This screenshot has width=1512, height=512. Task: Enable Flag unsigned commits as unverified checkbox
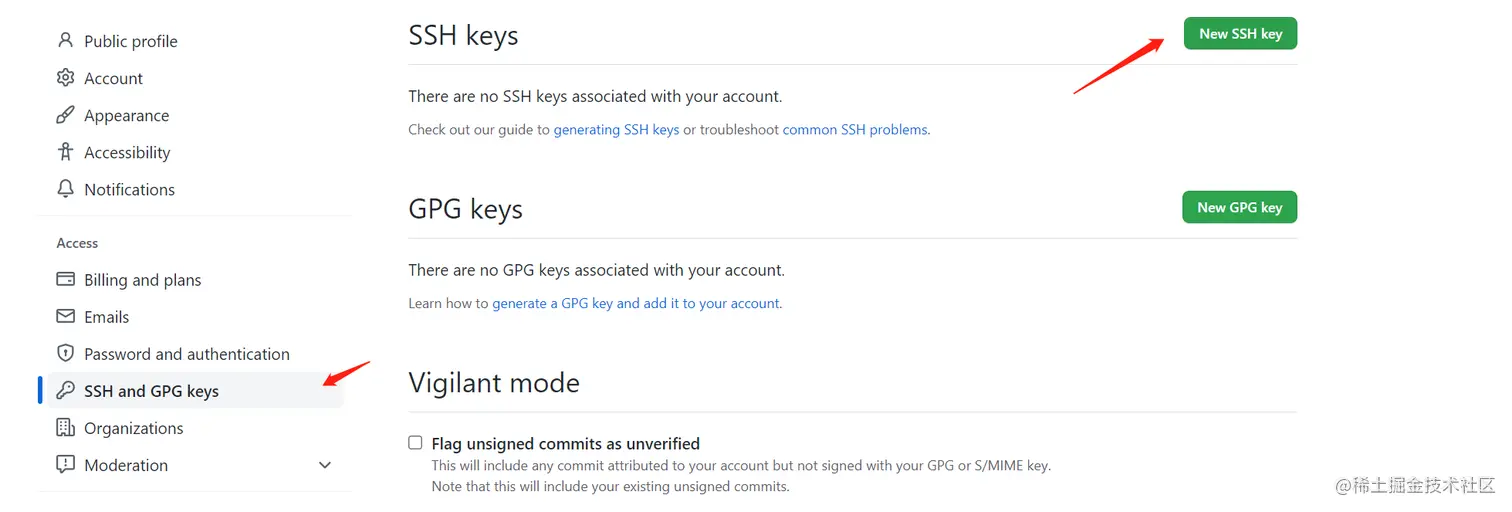tap(416, 443)
